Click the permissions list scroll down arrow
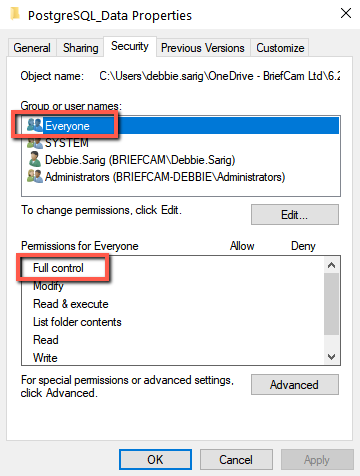Viewport: 360px width, 476px height. (332, 356)
